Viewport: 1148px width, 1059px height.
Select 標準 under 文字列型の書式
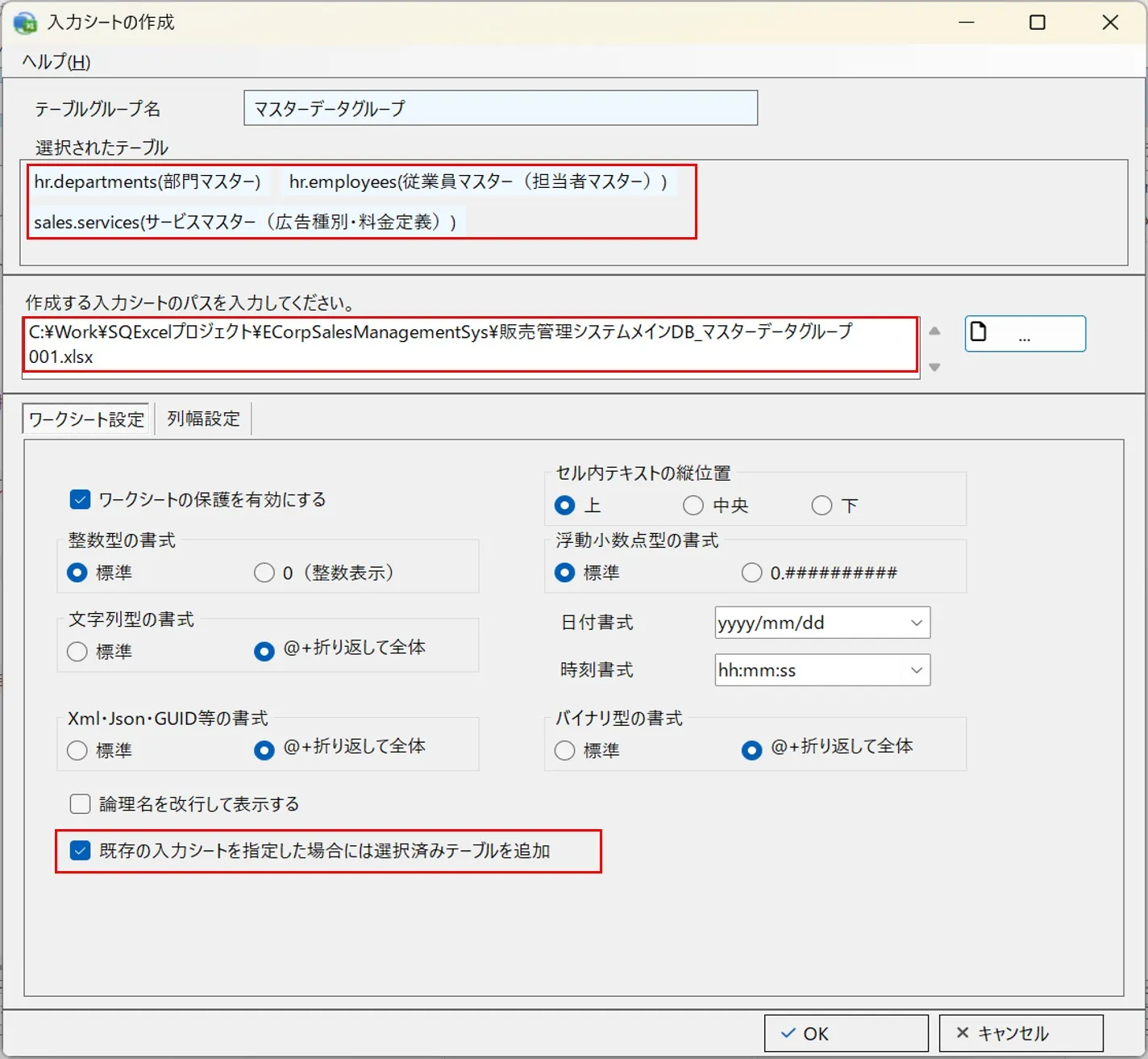tap(77, 652)
